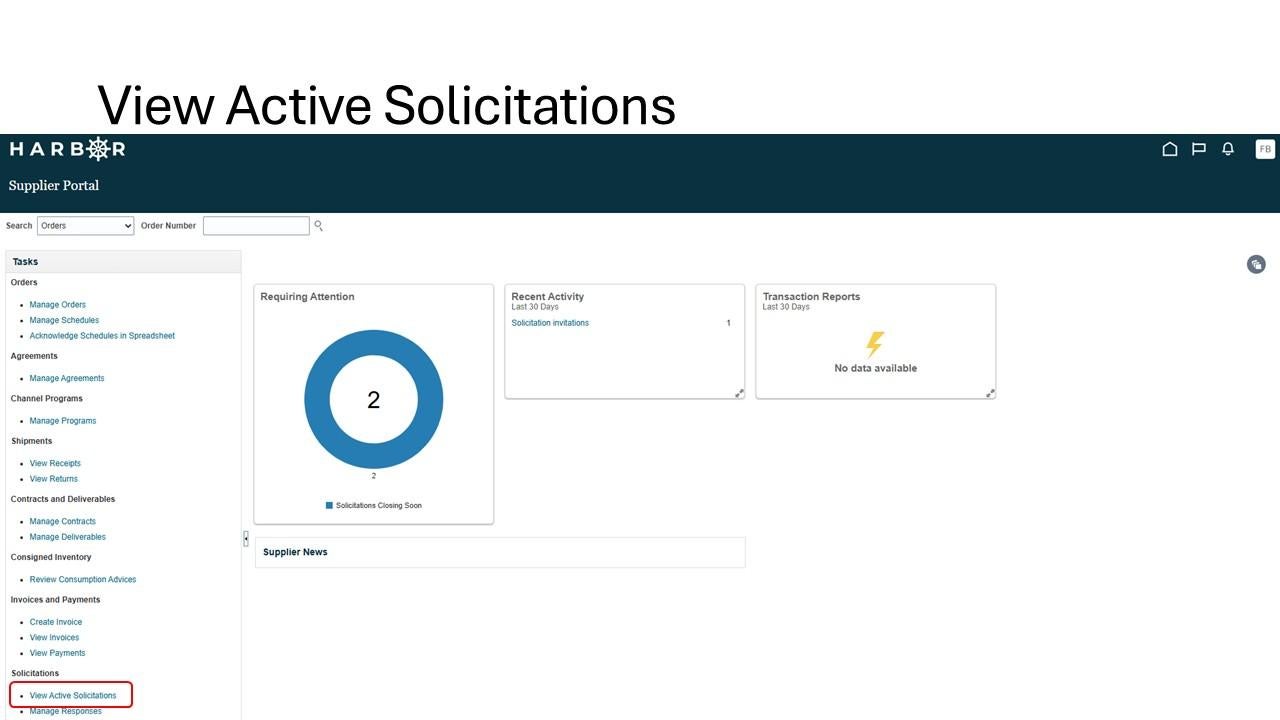This screenshot has width=1280, height=720.
Task: Open View Receipts link
Action: tap(55, 463)
